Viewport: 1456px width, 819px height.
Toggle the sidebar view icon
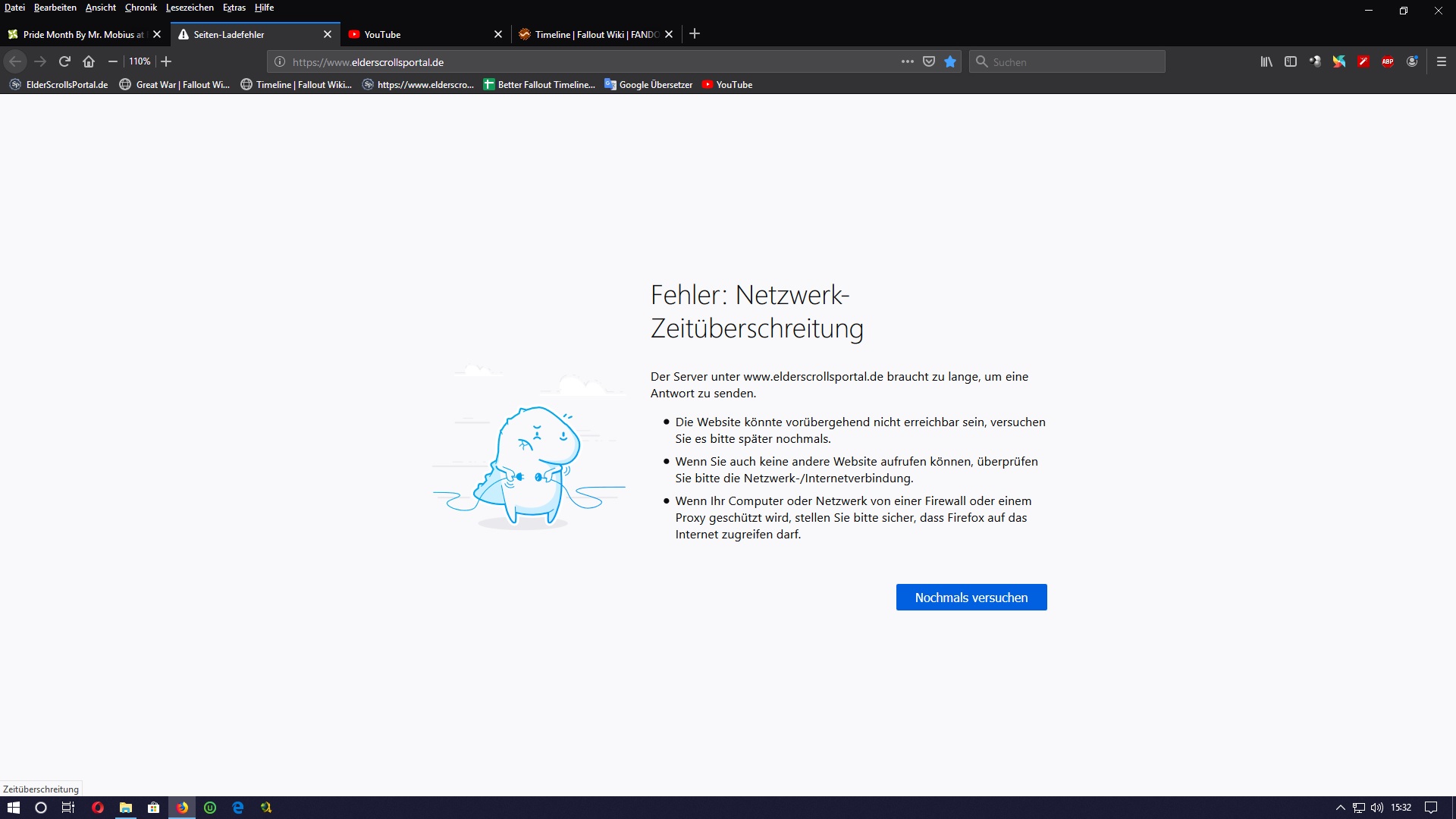(1291, 61)
